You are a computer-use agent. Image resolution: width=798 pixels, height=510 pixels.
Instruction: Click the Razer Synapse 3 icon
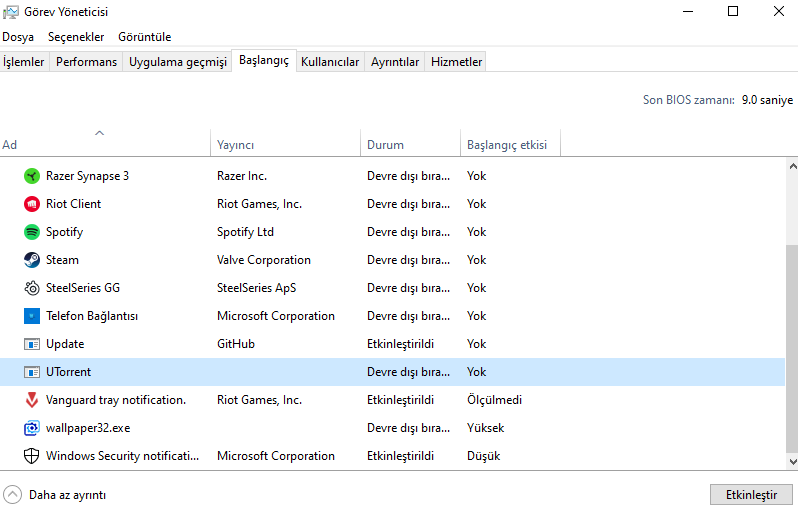(x=31, y=176)
